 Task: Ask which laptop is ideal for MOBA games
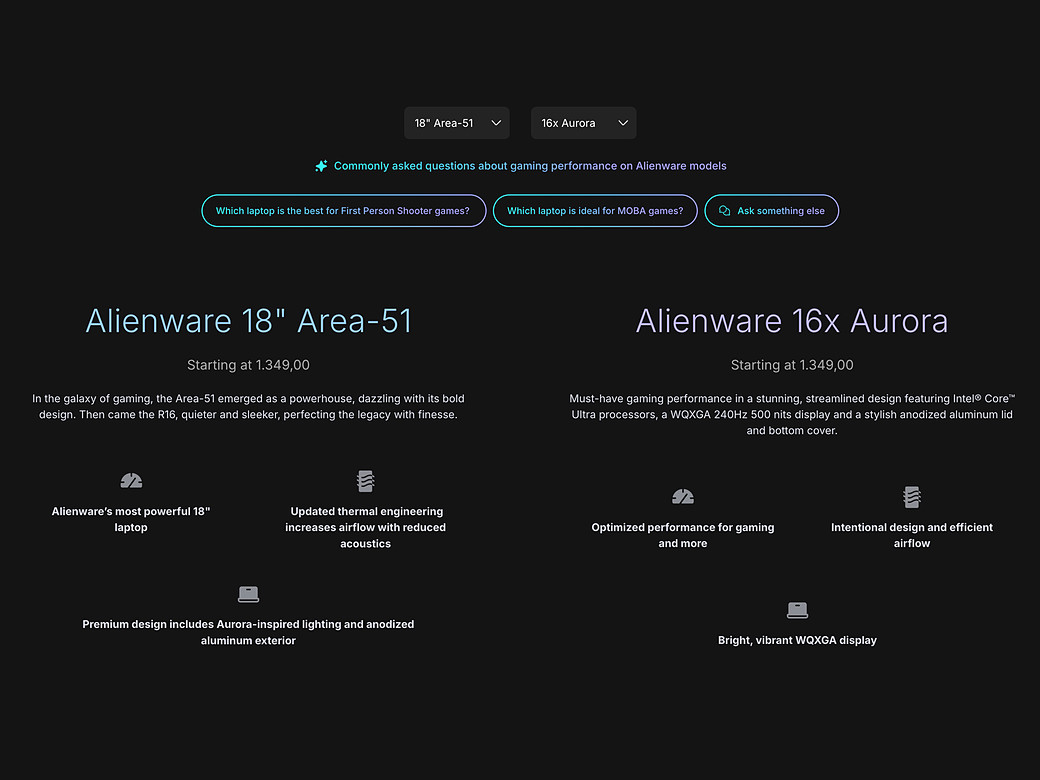click(595, 211)
